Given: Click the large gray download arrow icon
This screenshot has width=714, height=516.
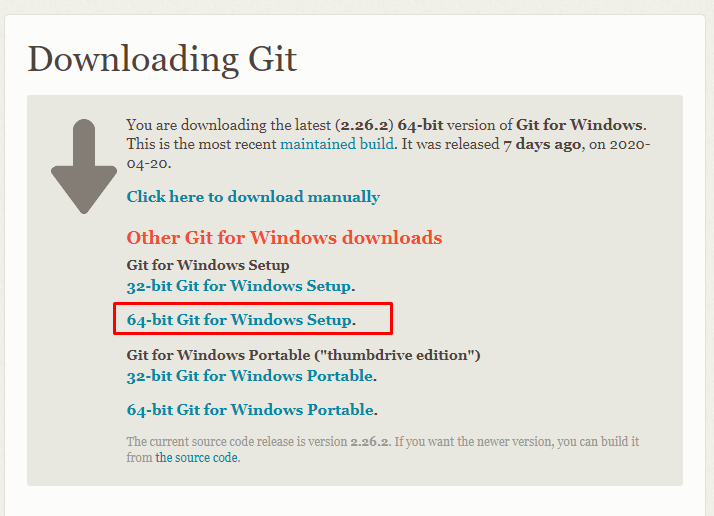Looking at the screenshot, I should click(84, 167).
